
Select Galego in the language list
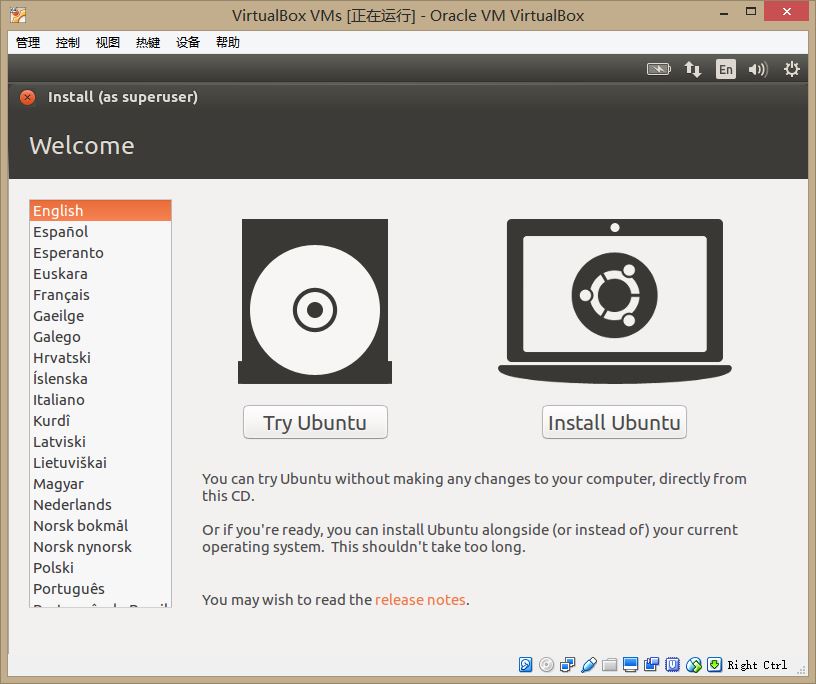click(100, 336)
